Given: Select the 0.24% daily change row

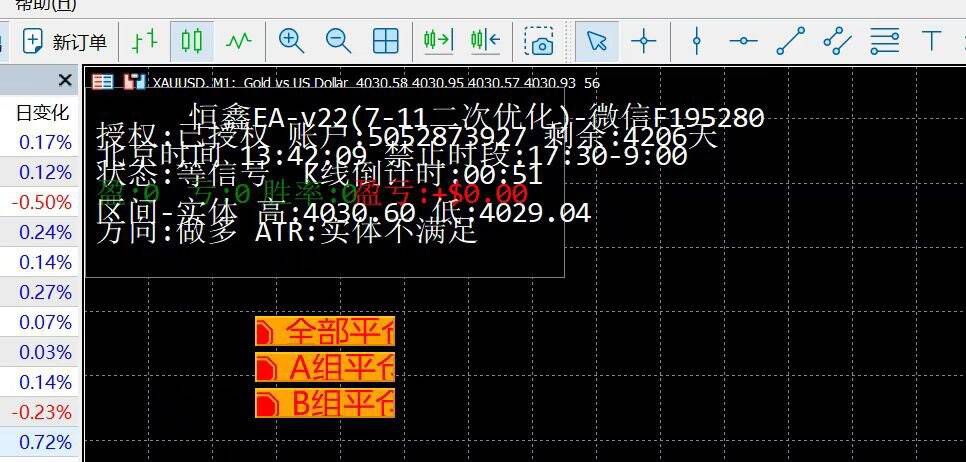Looking at the screenshot, I should point(41,232).
